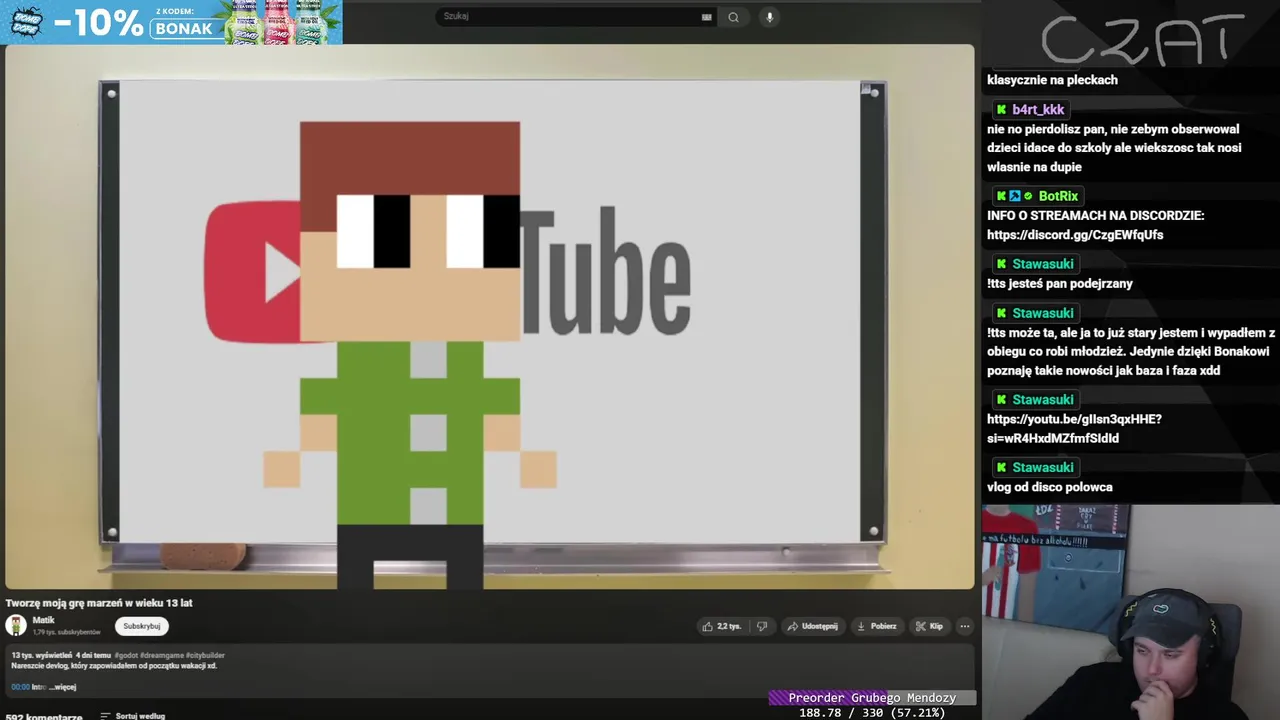
Task: Click the #dreamgame hashtag in description
Action: (x=161, y=655)
